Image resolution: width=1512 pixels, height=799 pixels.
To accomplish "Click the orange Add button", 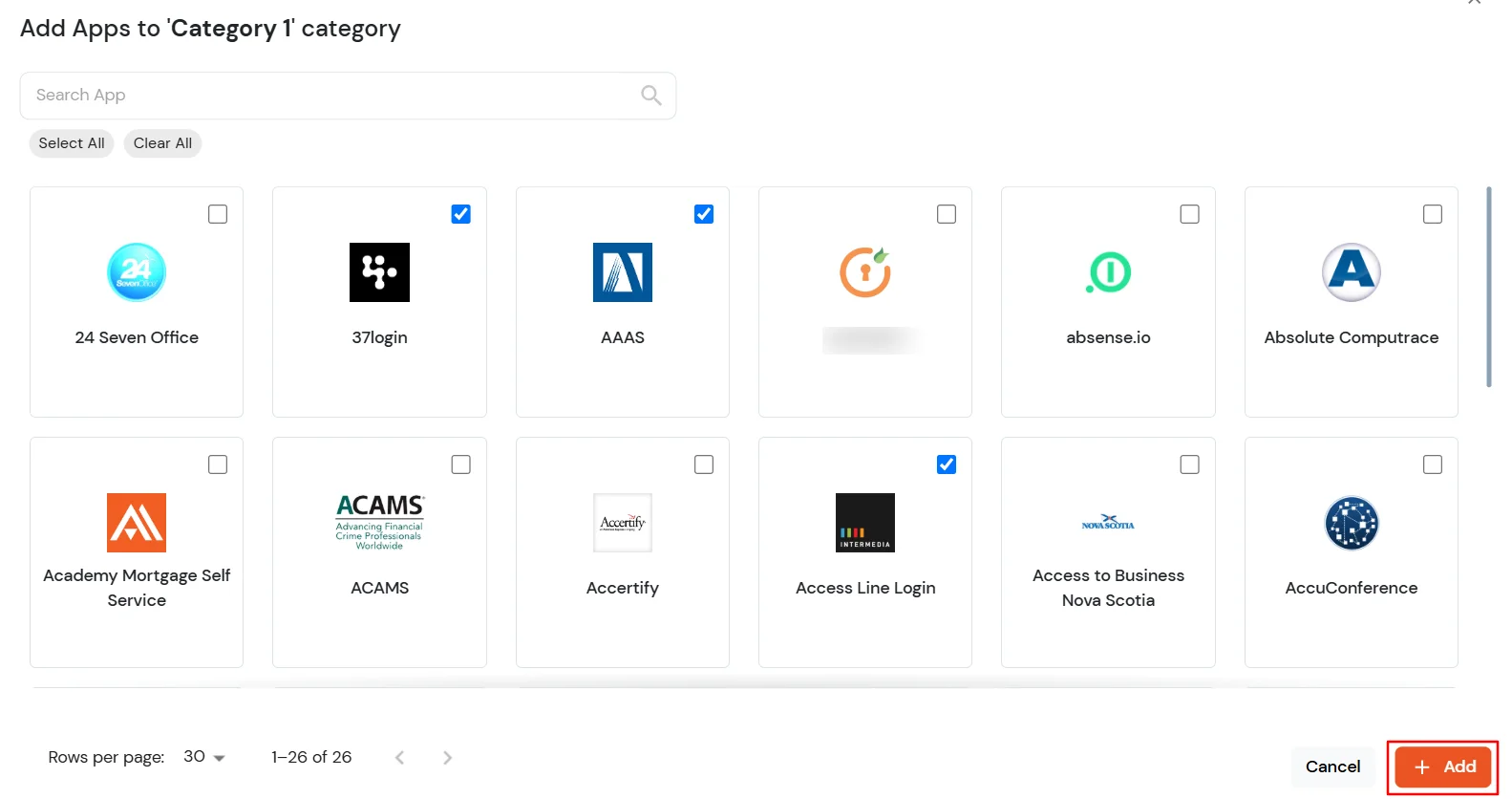I will point(1443,767).
